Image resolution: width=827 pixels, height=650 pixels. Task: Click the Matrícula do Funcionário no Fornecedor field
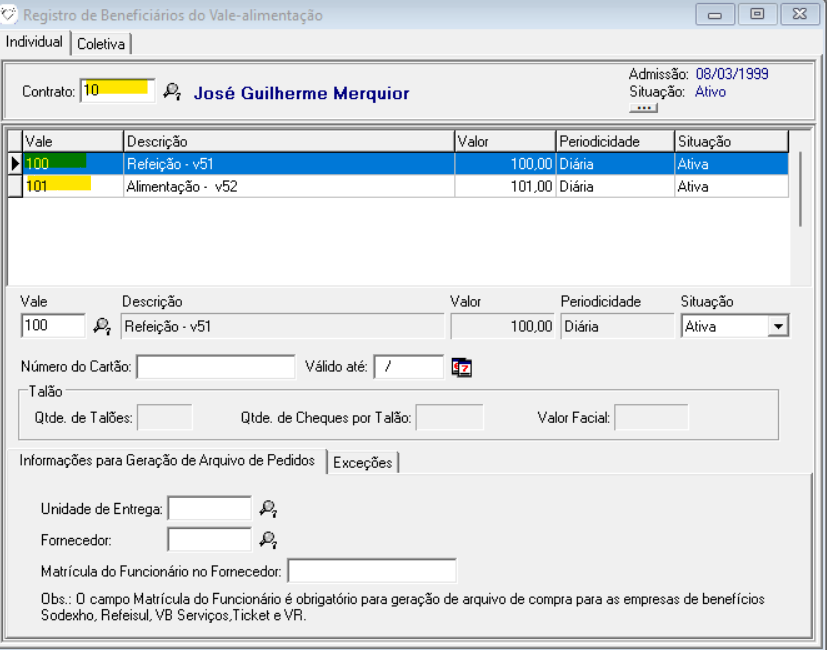click(x=371, y=571)
